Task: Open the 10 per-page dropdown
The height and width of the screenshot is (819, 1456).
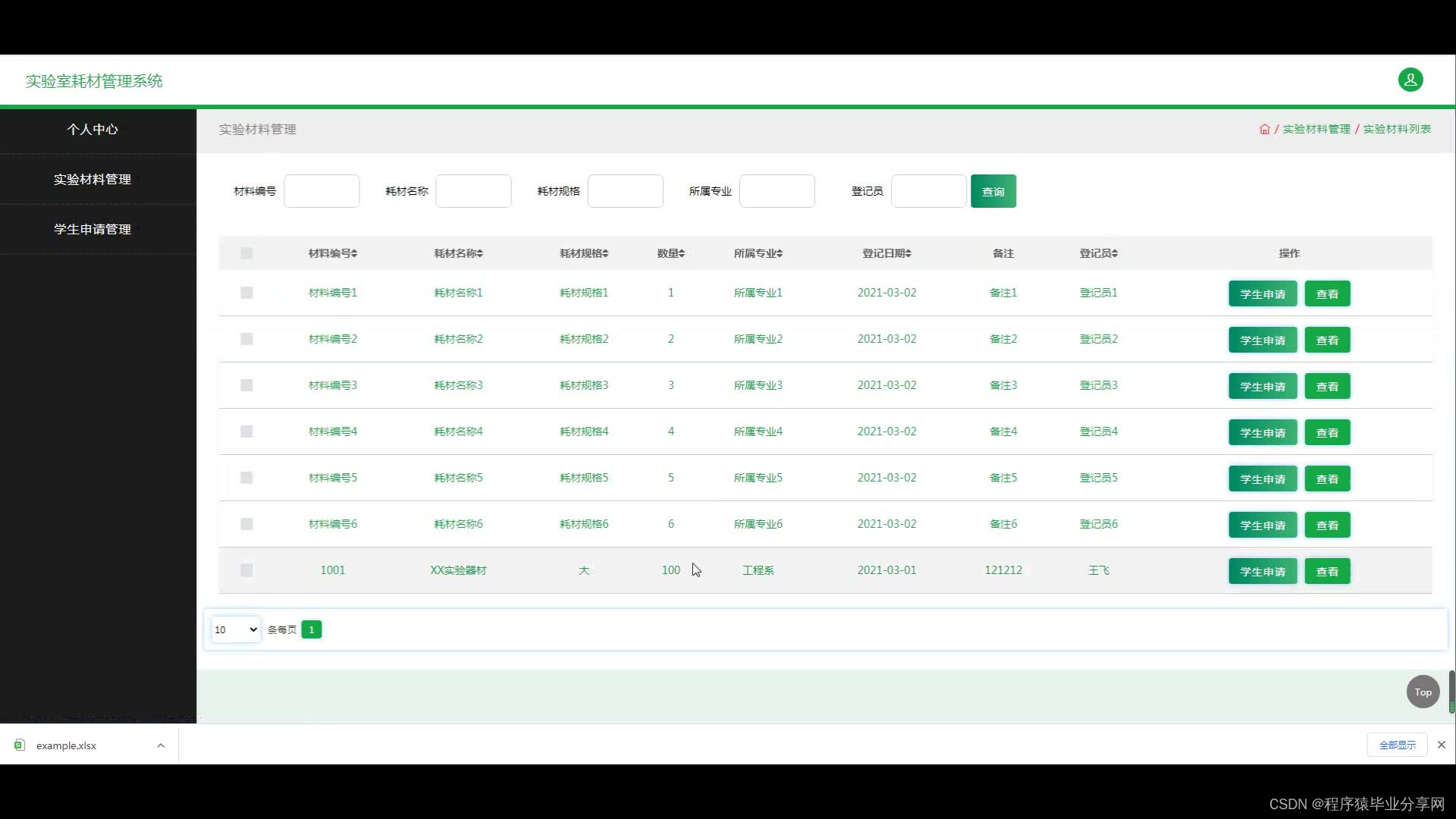Action: 236,629
